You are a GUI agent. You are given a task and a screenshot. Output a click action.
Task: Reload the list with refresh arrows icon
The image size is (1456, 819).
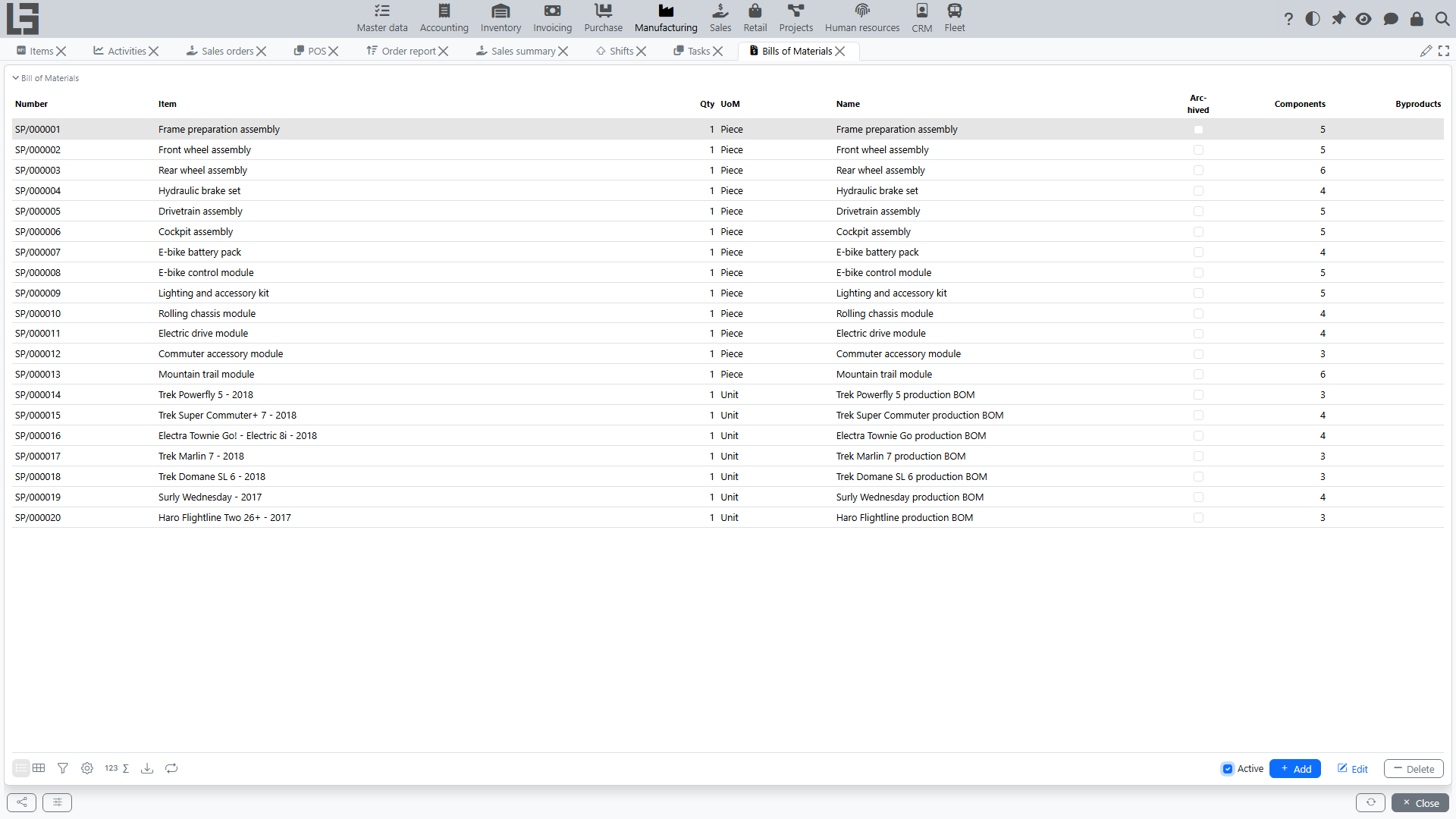pos(171,768)
